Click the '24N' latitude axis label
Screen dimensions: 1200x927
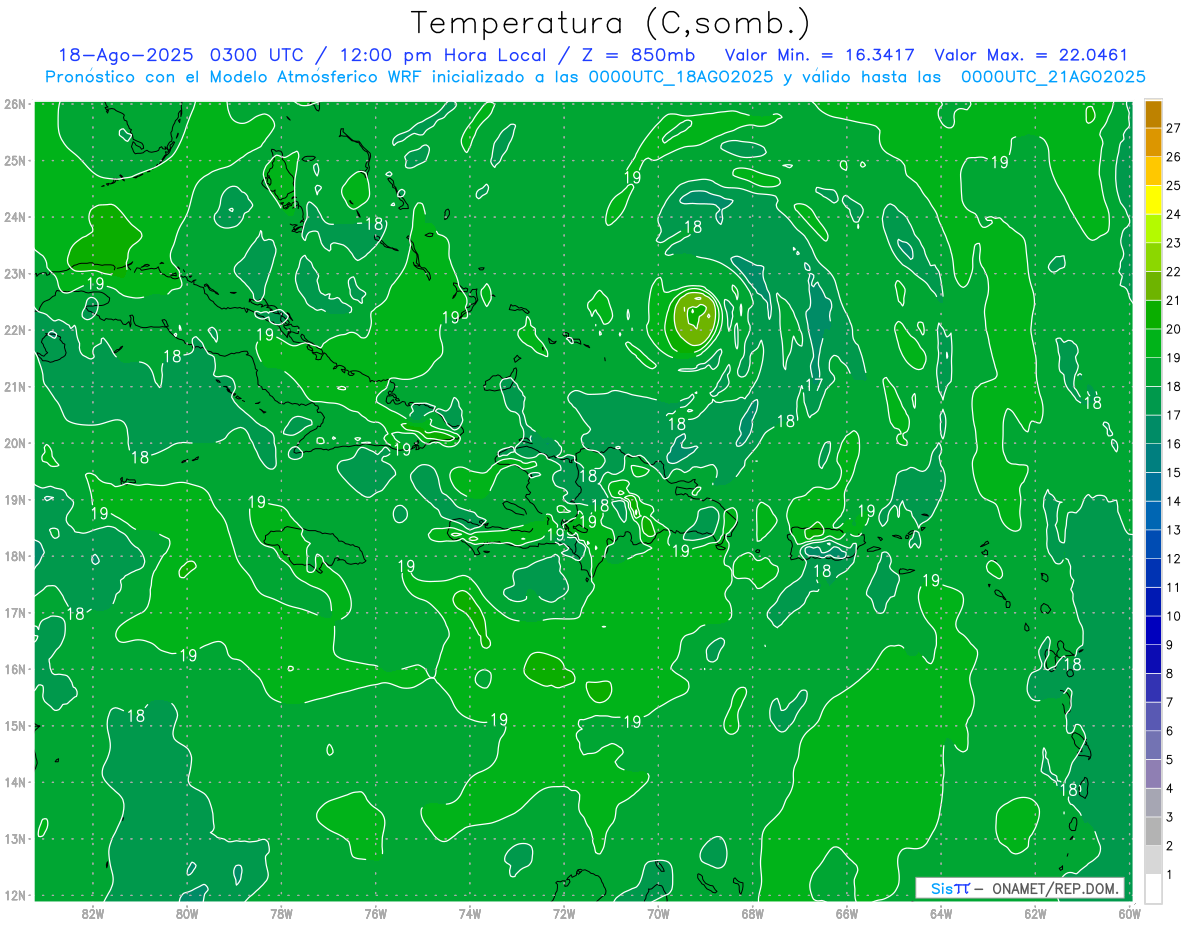(15, 217)
